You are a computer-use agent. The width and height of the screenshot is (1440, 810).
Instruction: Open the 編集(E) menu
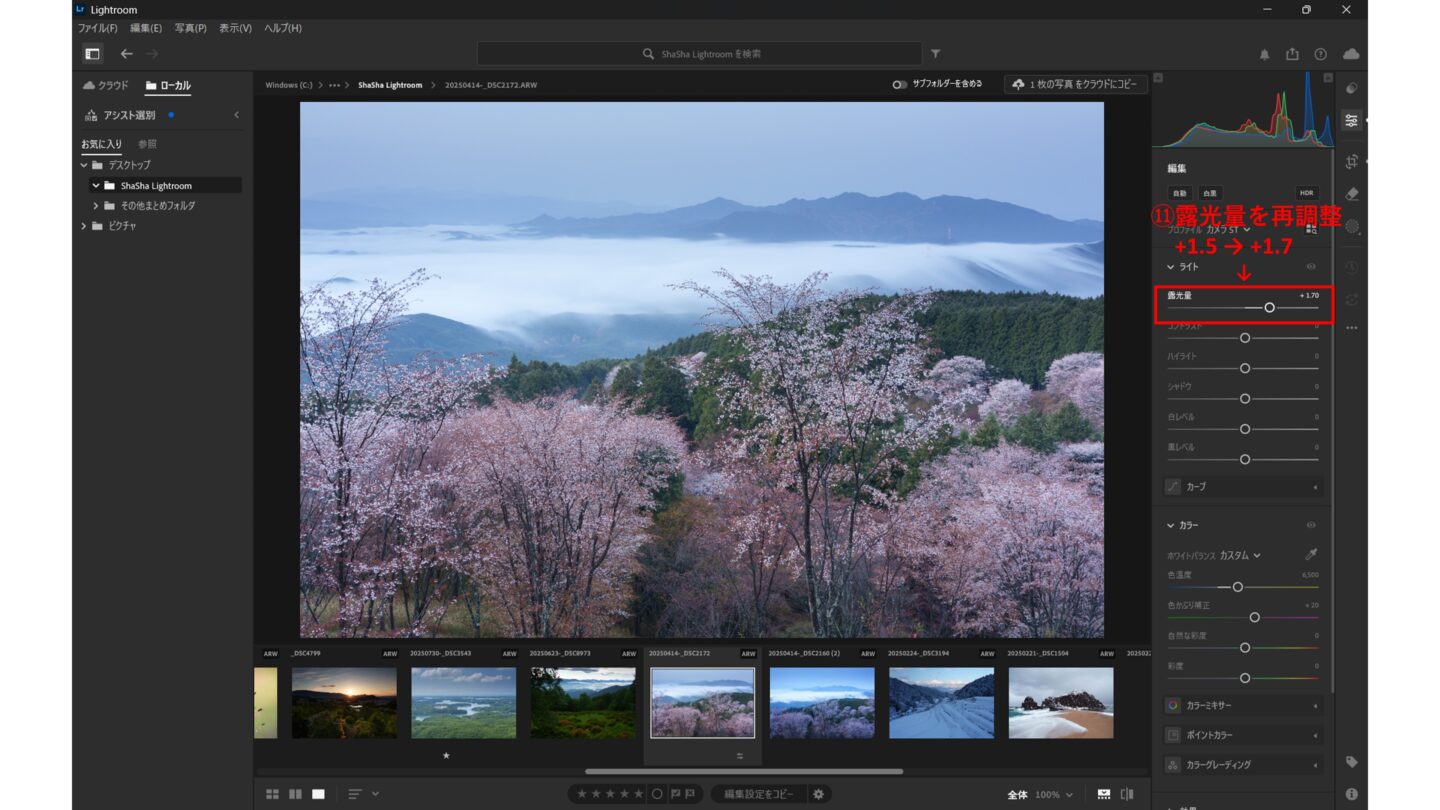point(146,28)
